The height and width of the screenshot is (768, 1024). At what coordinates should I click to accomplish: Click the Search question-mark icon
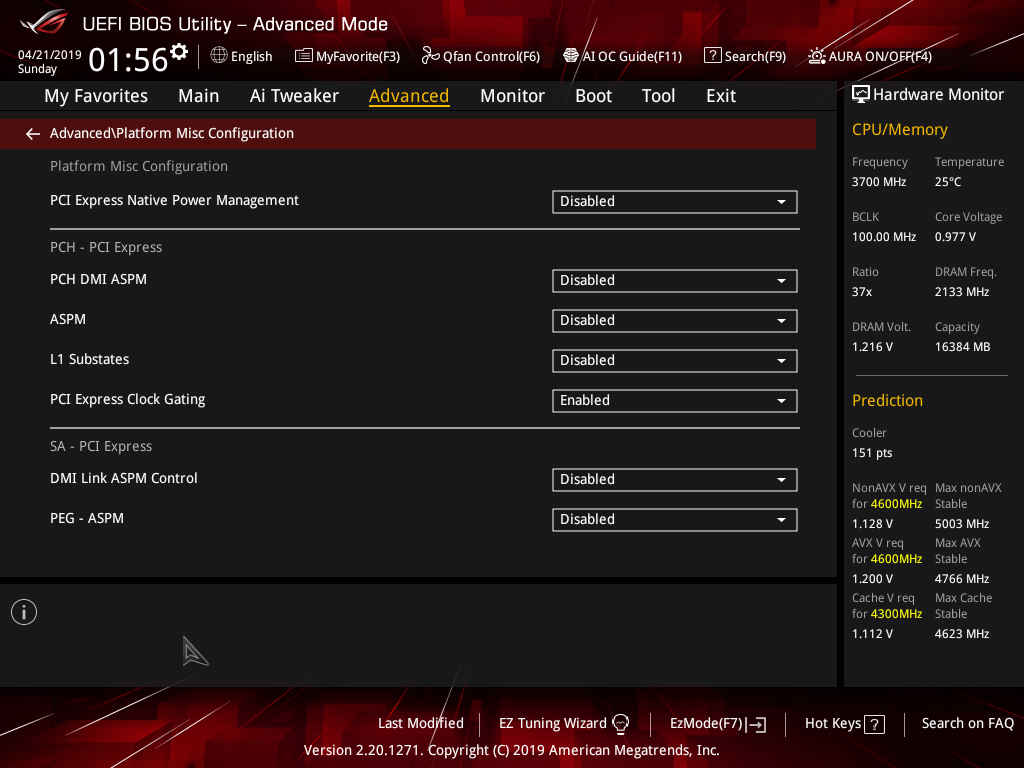click(x=712, y=56)
